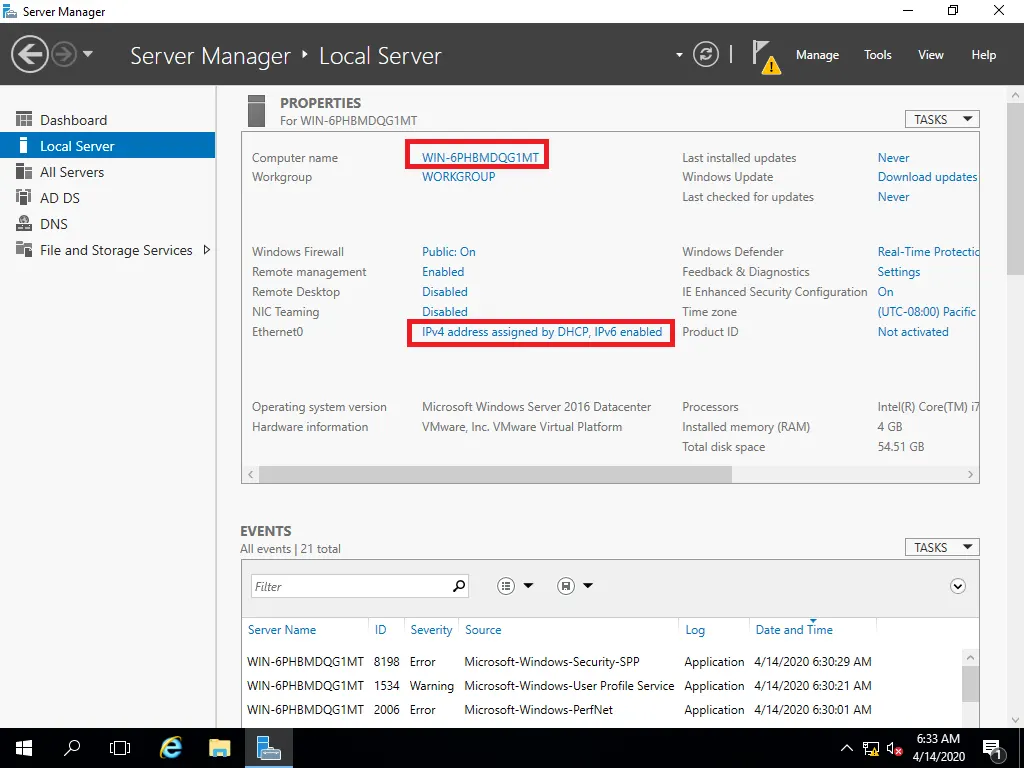This screenshot has width=1024, height=768.
Task: Click the DNS icon in sidebar
Action: point(24,223)
